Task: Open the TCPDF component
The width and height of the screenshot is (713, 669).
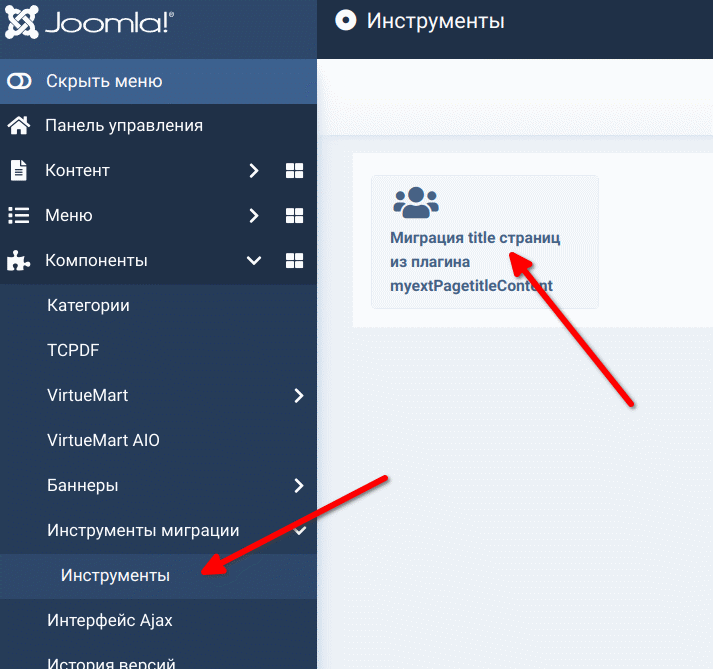Action: pos(73,350)
